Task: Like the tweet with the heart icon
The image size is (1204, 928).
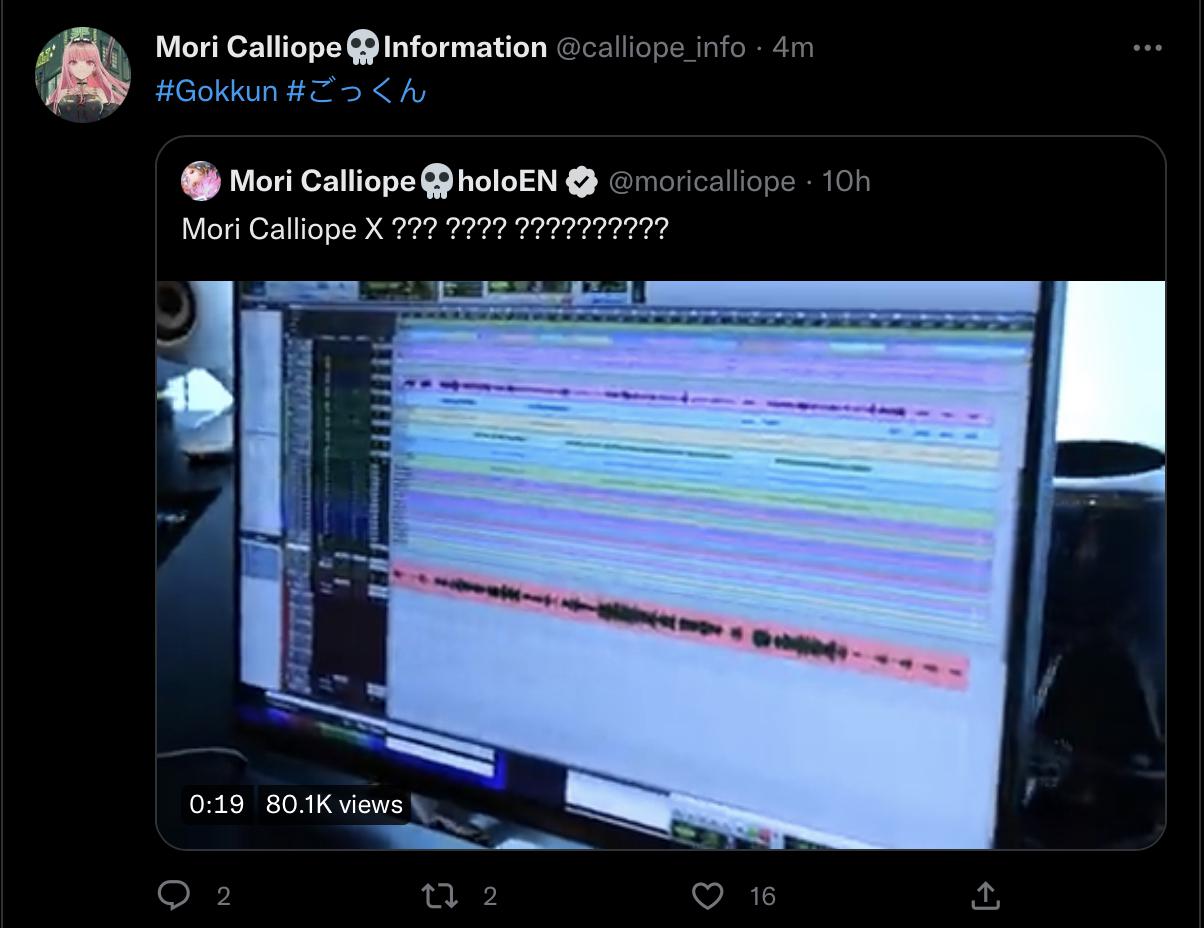Action: 707,895
